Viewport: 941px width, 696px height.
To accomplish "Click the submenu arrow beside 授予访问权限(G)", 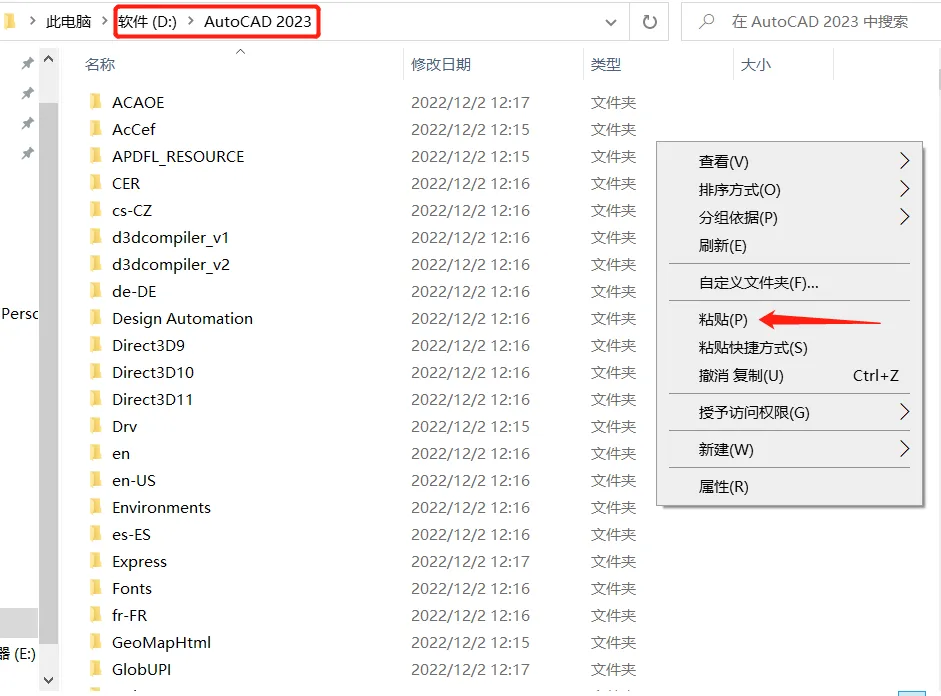I will (904, 412).
